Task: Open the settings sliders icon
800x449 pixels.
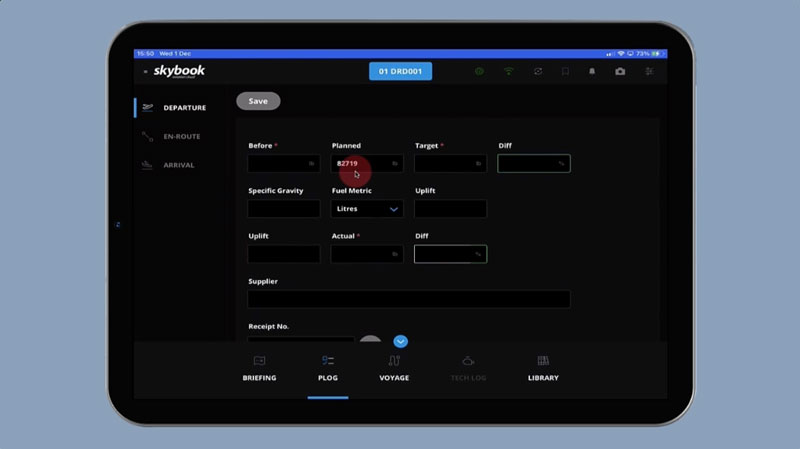Action: pyautogui.click(x=649, y=72)
